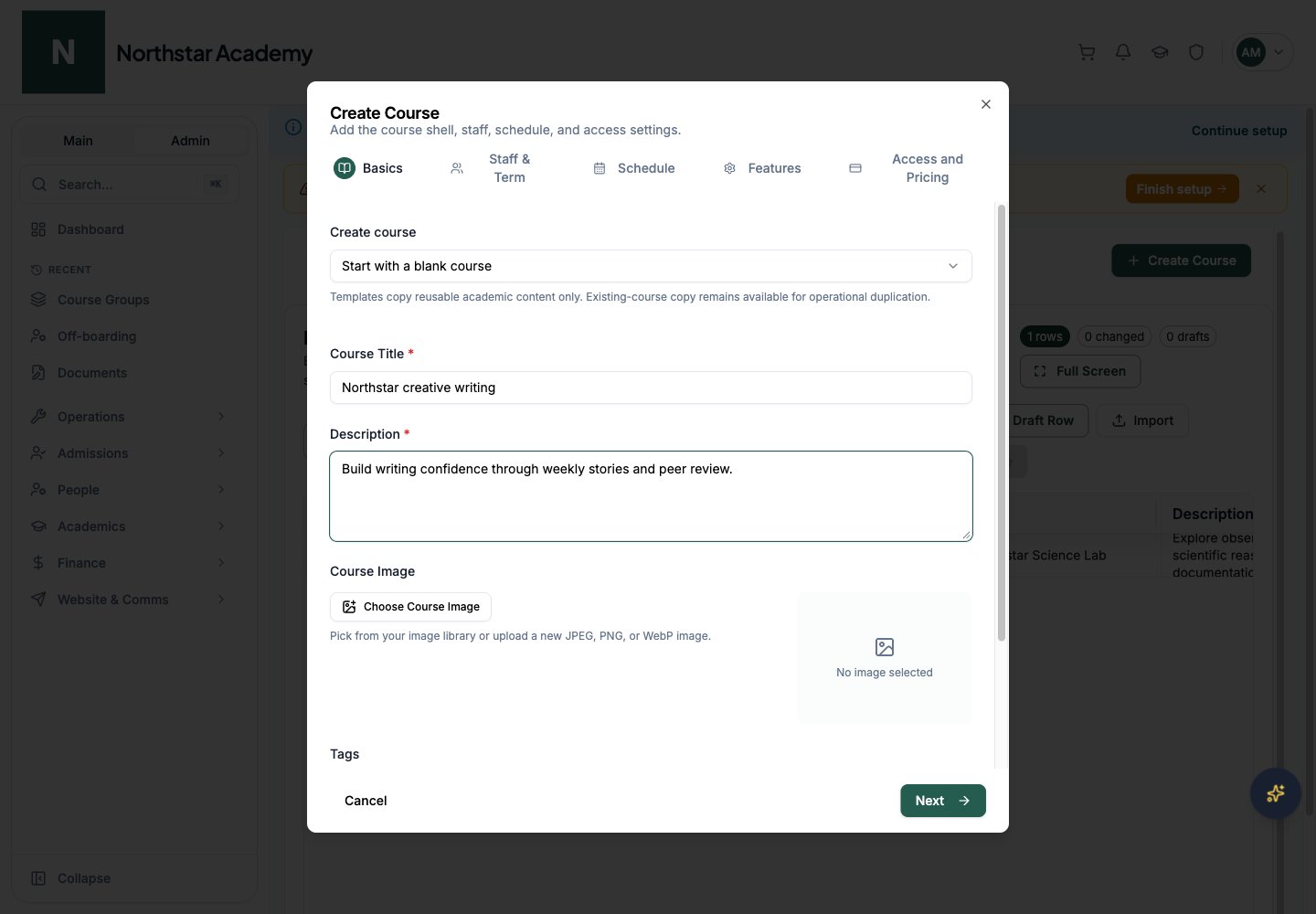Expand the Admissions sidebar section
Image resolution: width=1316 pixels, height=914 pixels.
coord(129,453)
